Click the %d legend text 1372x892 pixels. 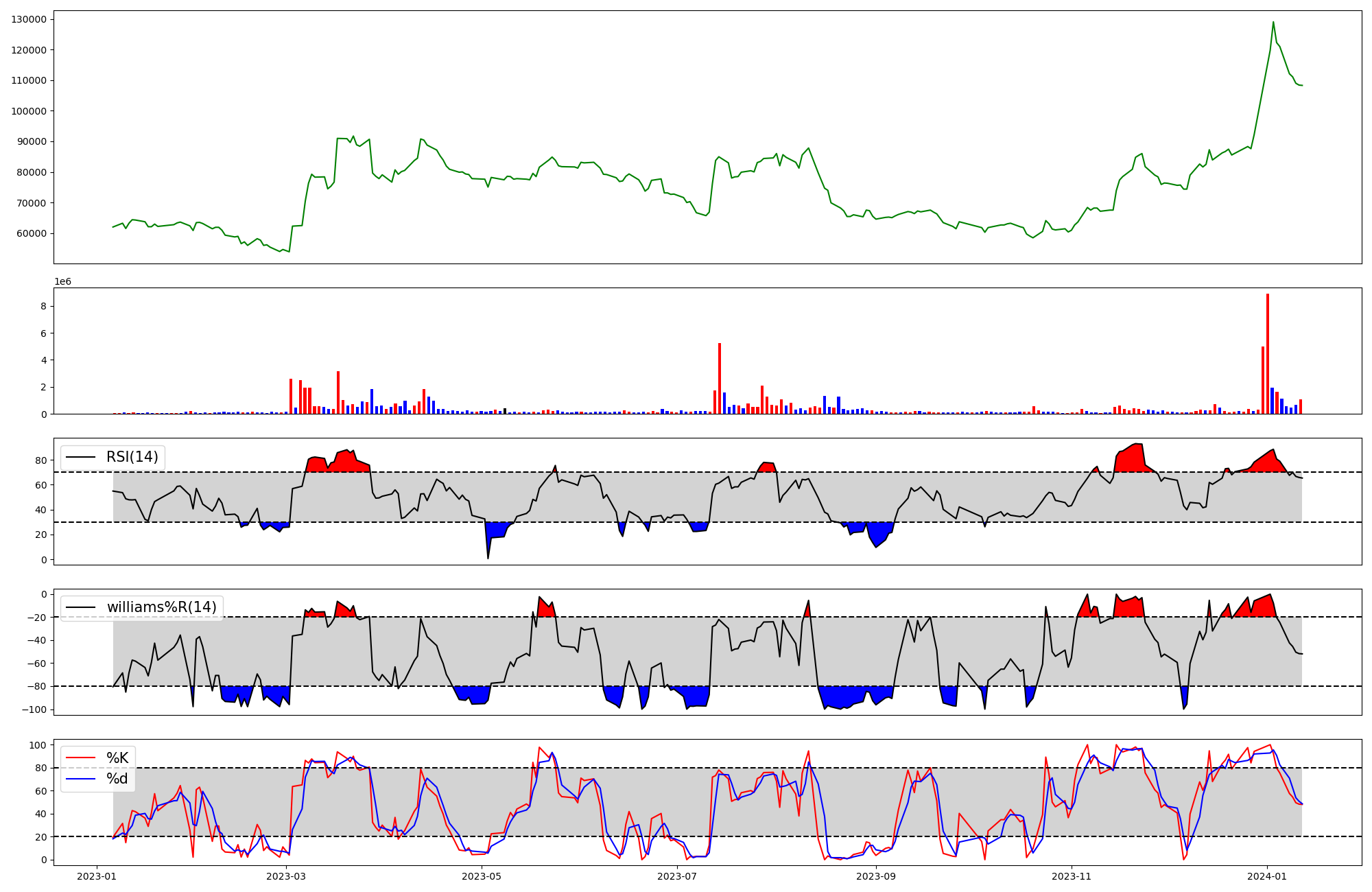click(117, 779)
